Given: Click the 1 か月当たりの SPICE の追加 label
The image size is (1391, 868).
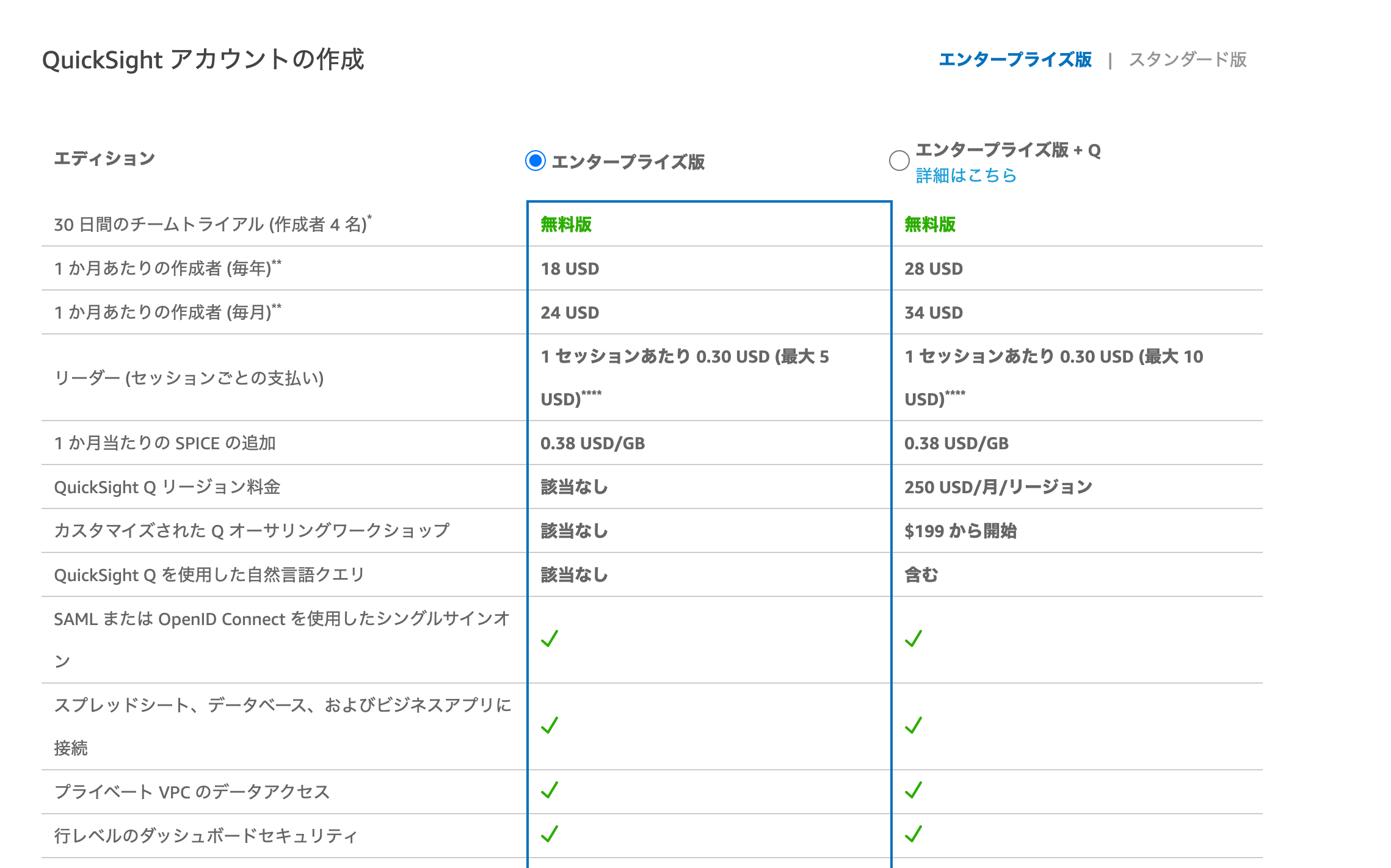Looking at the screenshot, I should 165,443.
